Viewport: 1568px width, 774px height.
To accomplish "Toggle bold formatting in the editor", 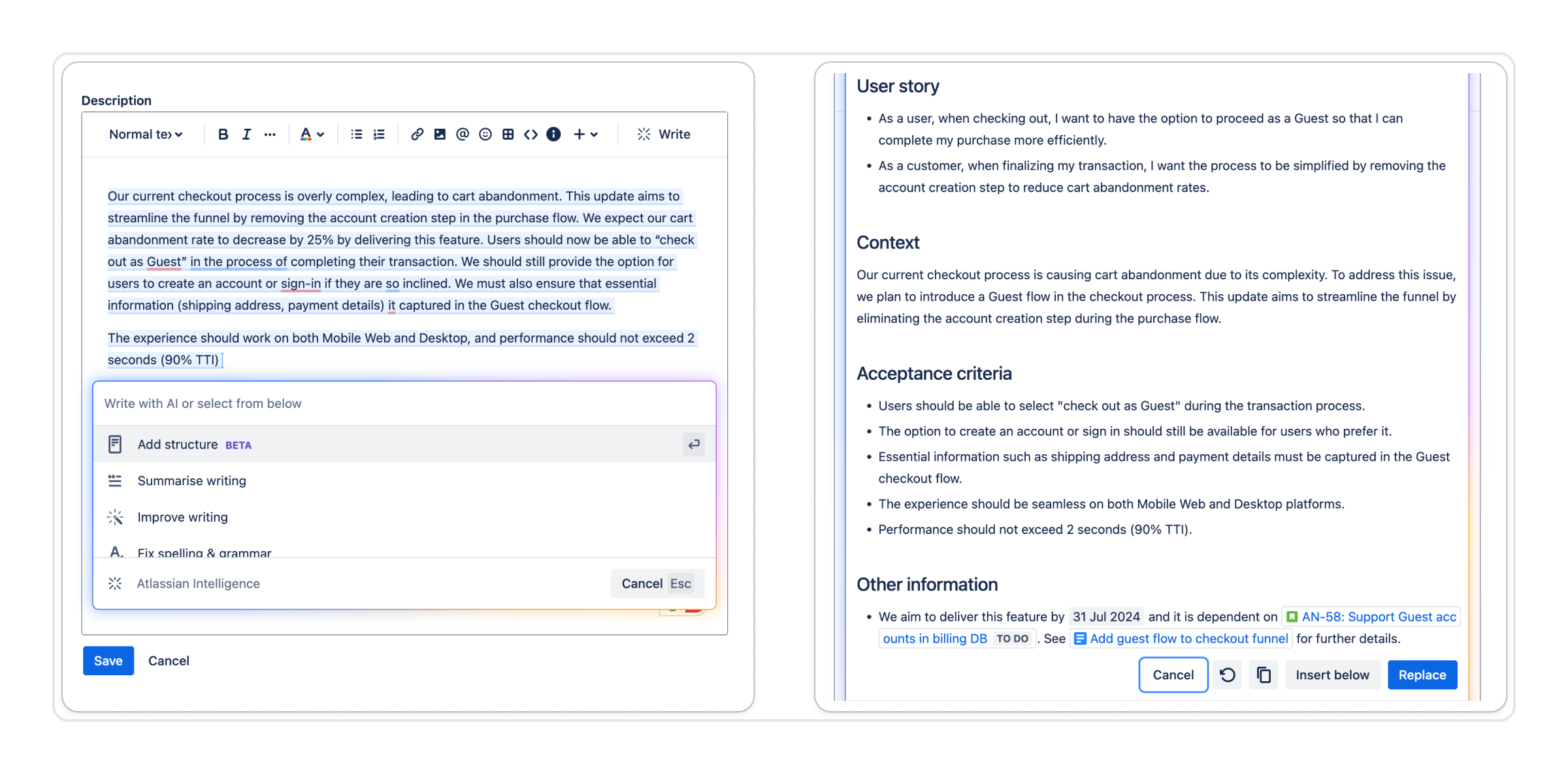I will tap(223, 134).
